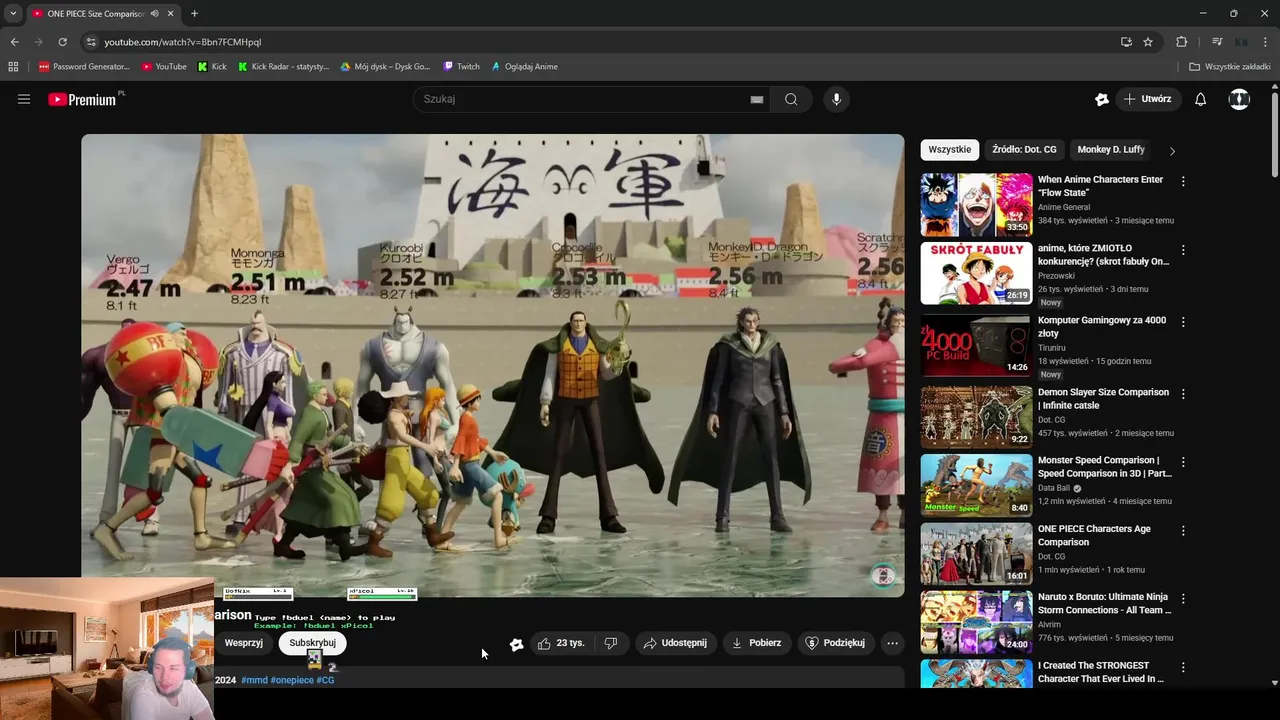Open Naruto x Boruto Ultimate Ninja Storm video
The image size is (1280, 720).
[x=976, y=621]
